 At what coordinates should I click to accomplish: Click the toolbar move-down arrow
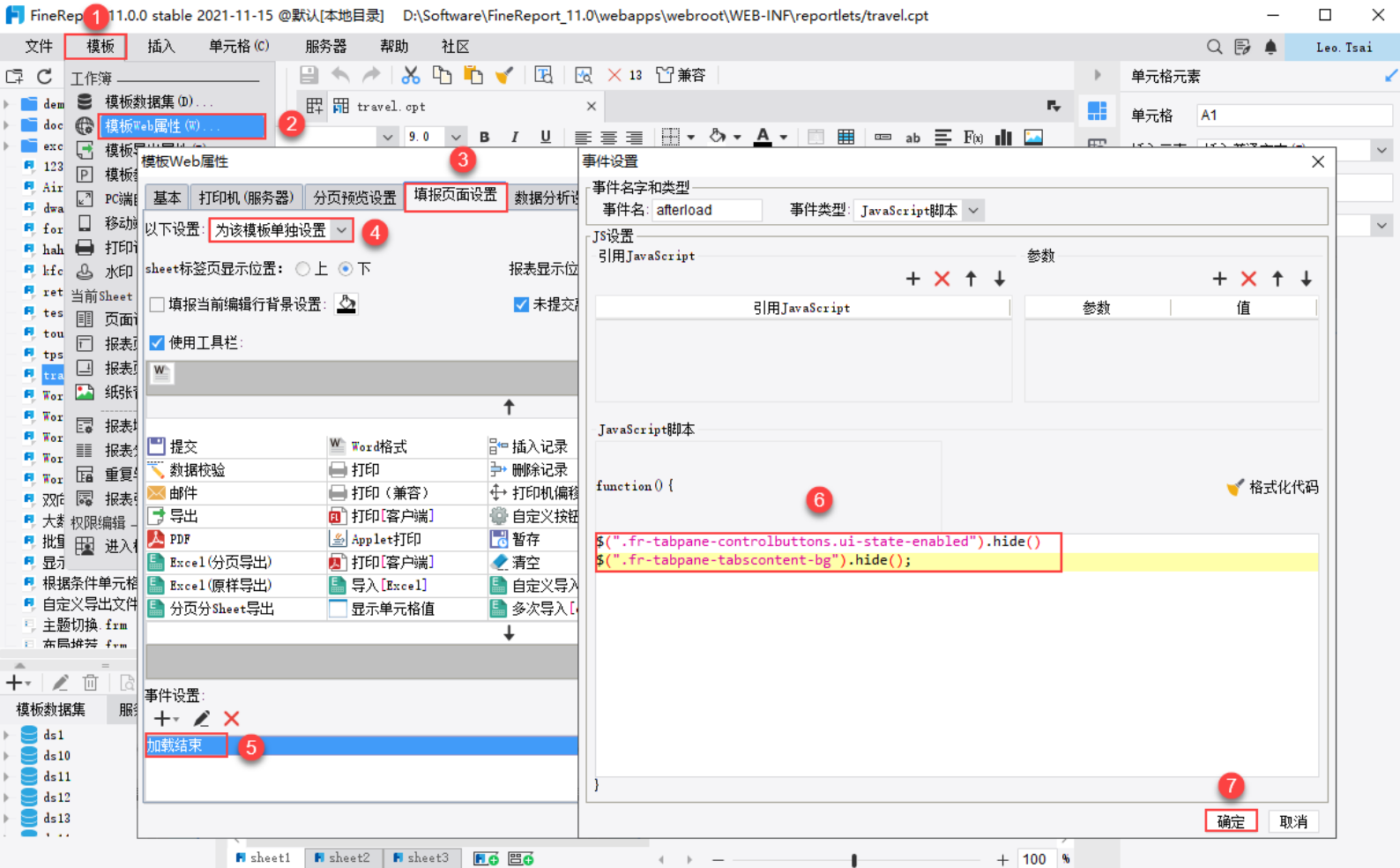[509, 633]
